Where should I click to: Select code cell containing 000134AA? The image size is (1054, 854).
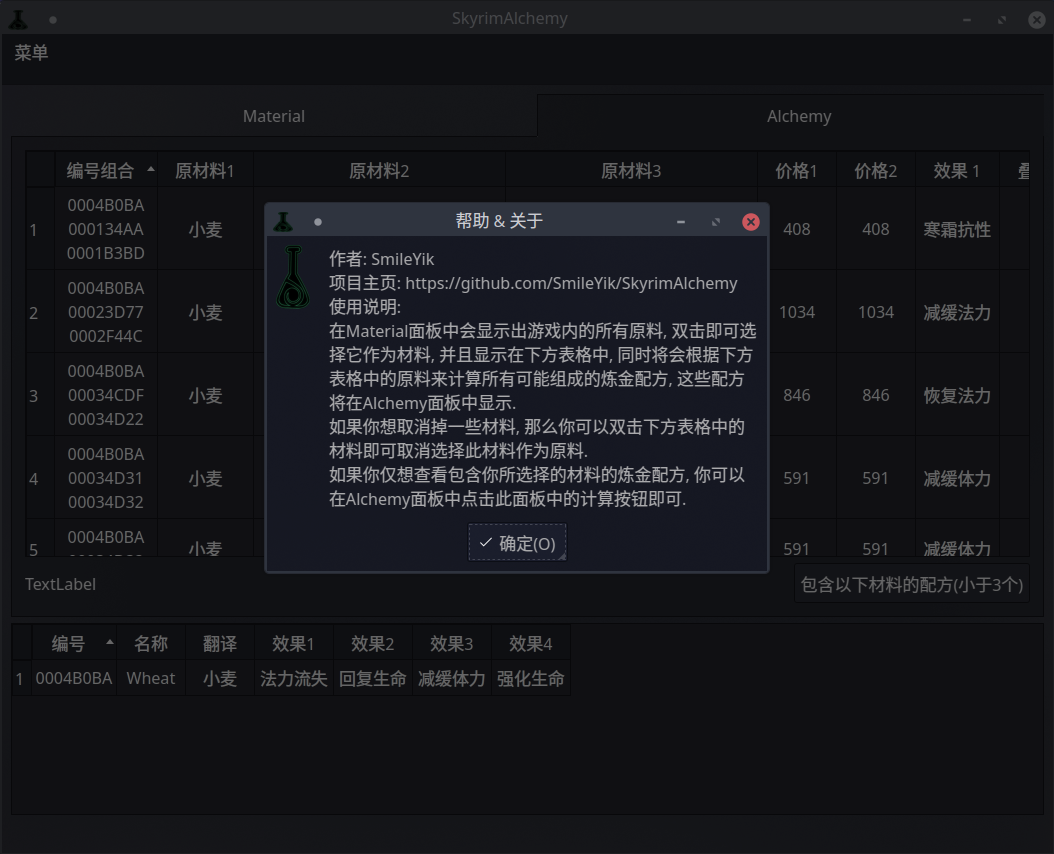pos(106,229)
